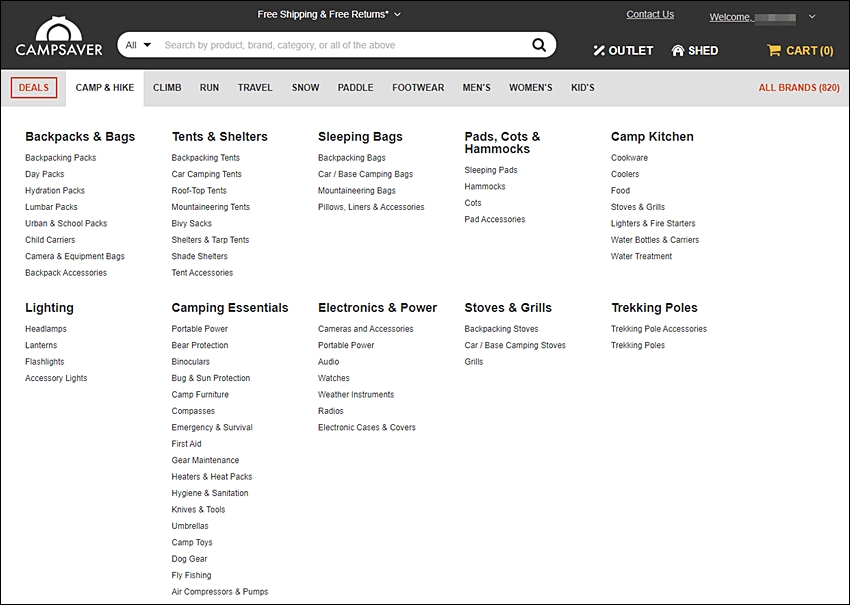Go to Mountaineering Bags

tap(357, 191)
